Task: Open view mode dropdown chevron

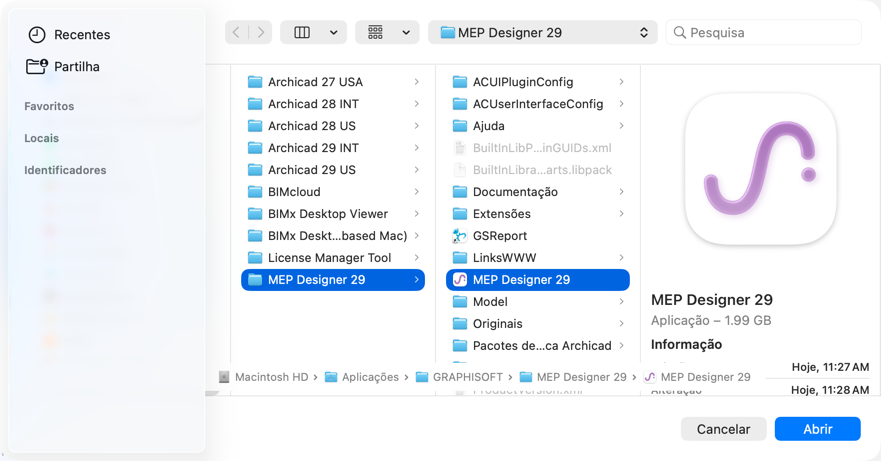Action: point(334,33)
